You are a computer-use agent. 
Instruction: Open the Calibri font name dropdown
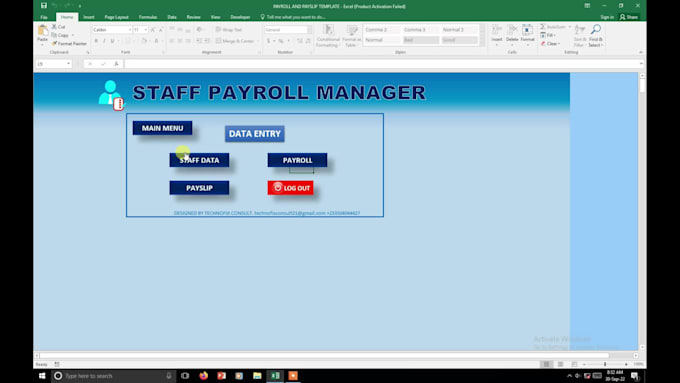click(x=130, y=29)
